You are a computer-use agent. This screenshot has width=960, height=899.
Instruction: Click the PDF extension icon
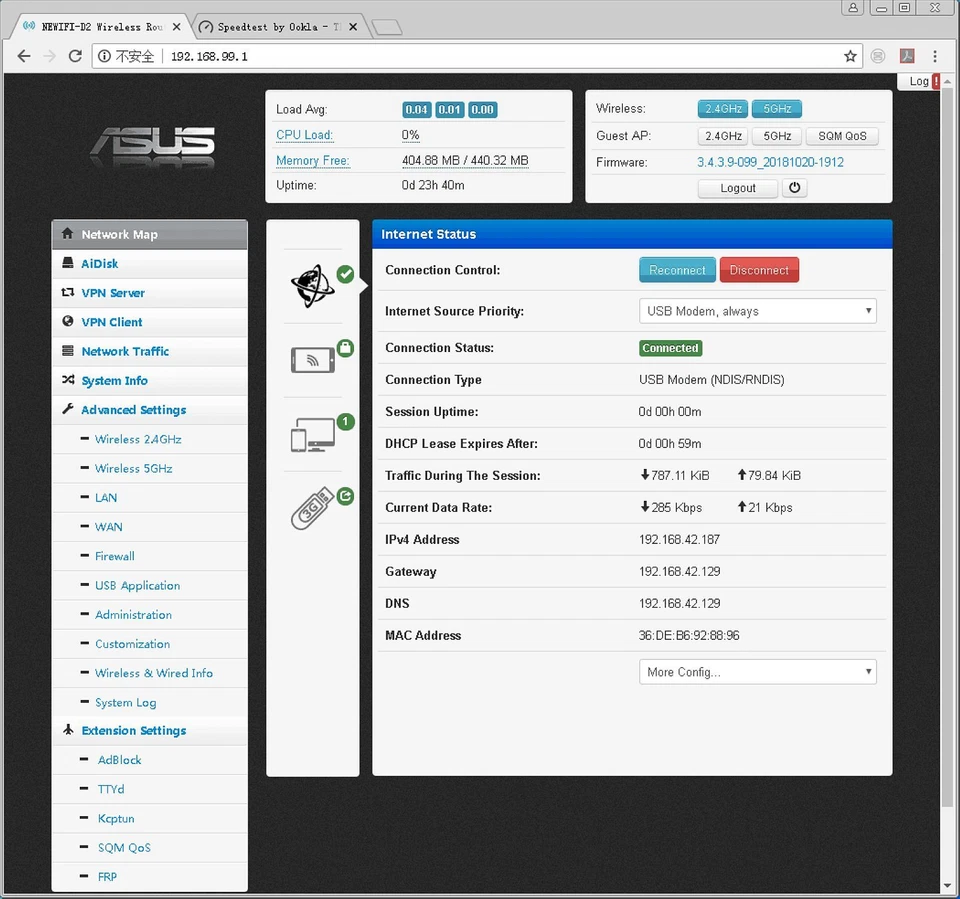pos(907,56)
